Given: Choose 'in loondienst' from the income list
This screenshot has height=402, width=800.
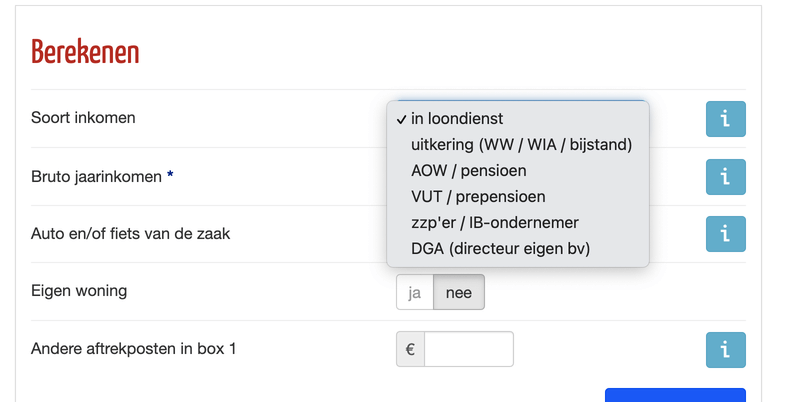Looking at the screenshot, I should [x=457, y=119].
